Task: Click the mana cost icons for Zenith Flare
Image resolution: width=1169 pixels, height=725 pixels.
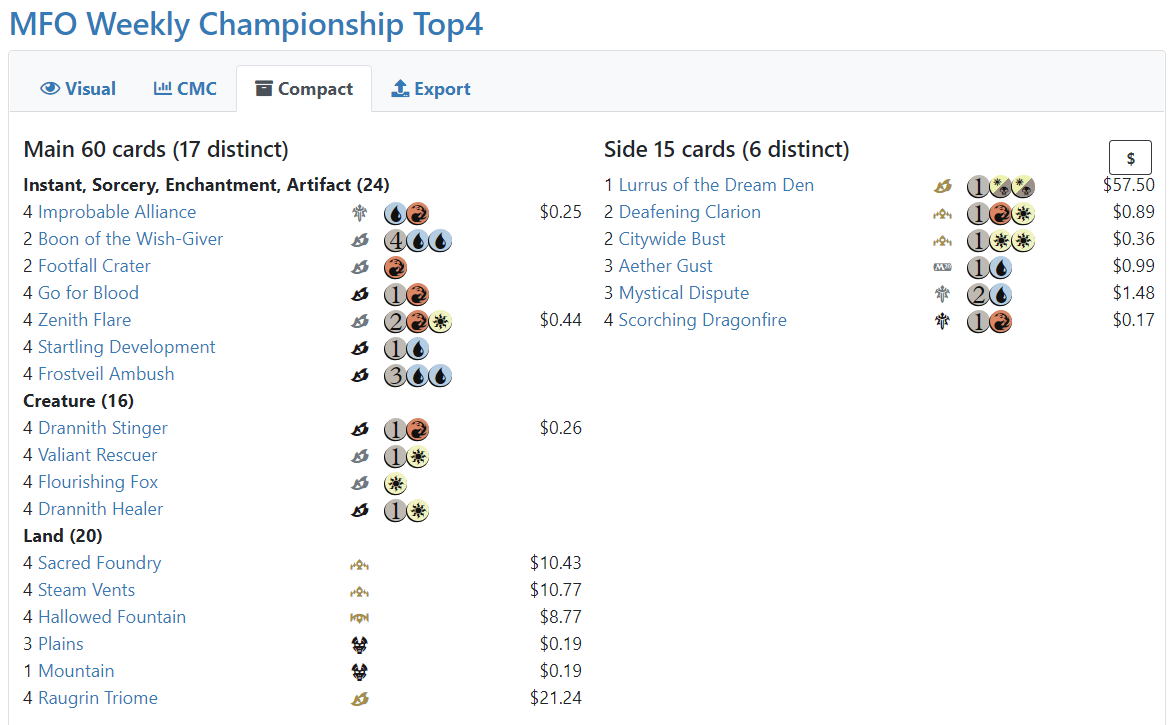Action: pyautogui.click(x=417, y=321)
